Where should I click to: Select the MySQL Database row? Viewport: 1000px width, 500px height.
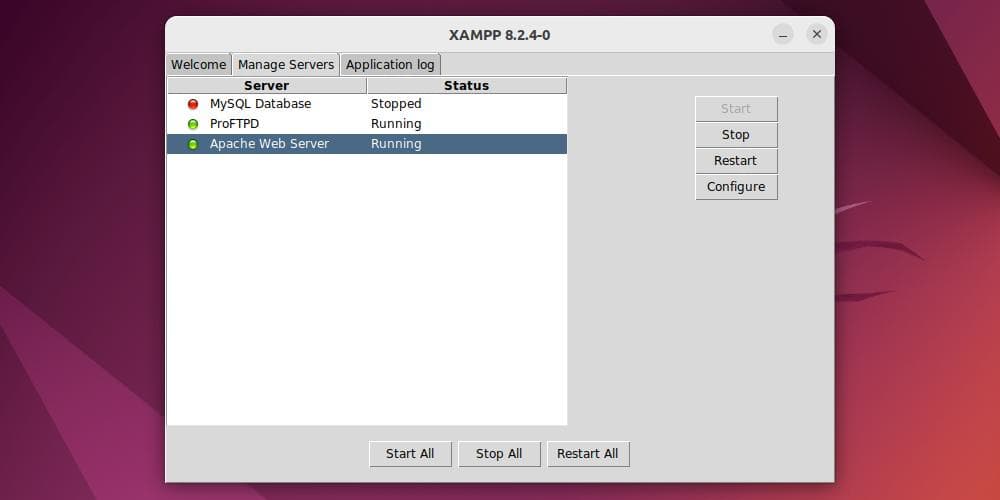click(x=367, y=104)
